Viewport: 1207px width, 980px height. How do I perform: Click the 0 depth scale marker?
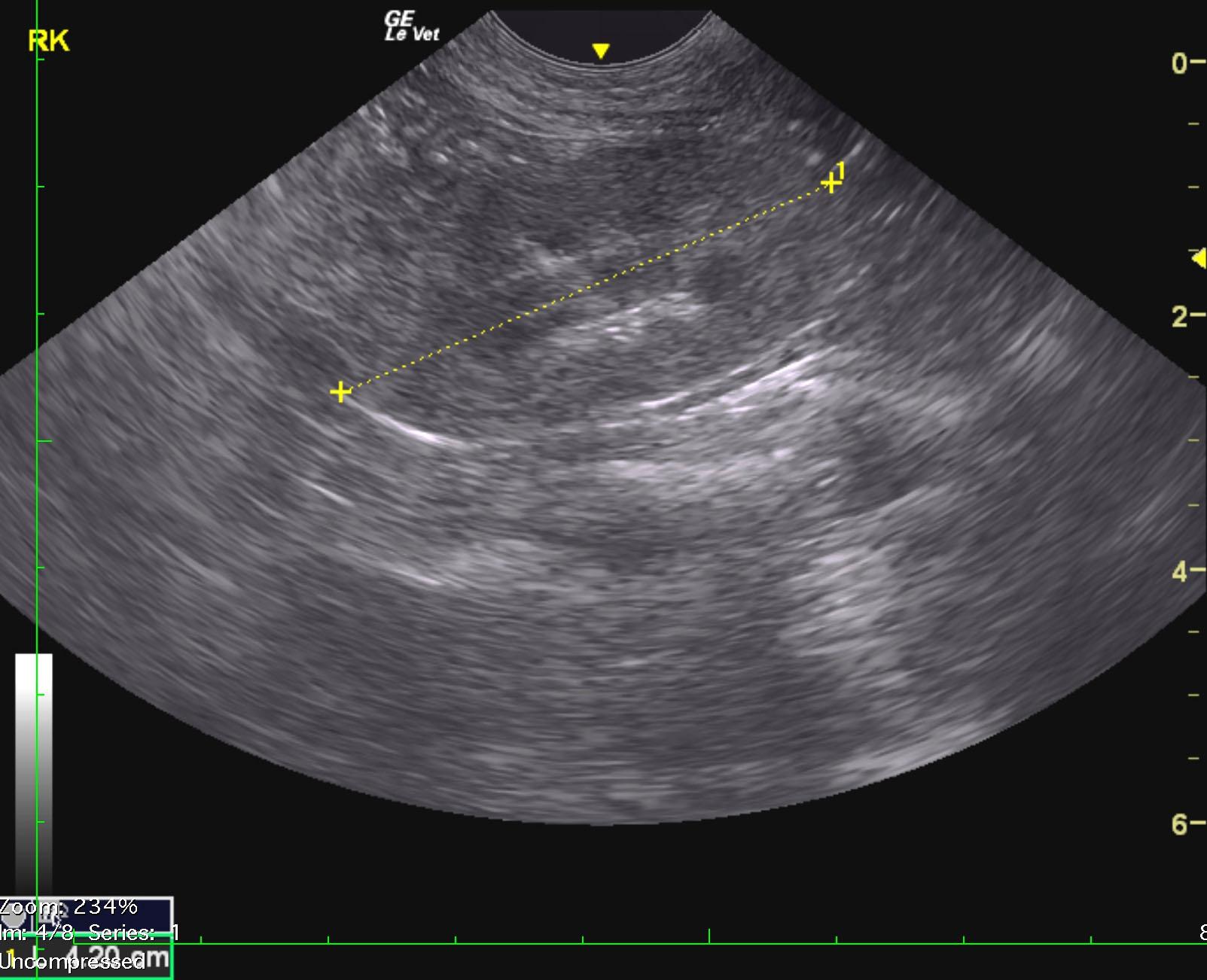pos(1179,63)
